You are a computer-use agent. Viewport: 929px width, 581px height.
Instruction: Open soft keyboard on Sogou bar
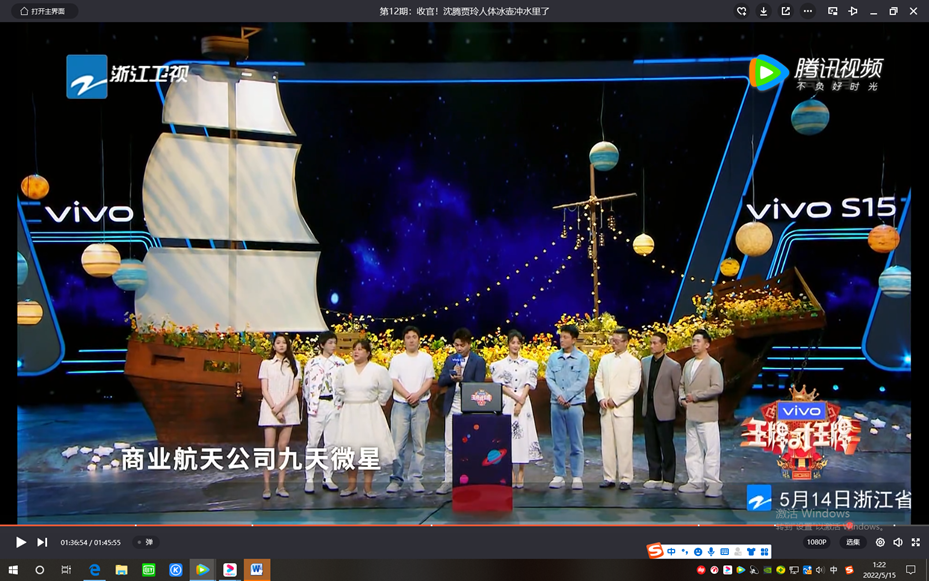click(724, 551)
